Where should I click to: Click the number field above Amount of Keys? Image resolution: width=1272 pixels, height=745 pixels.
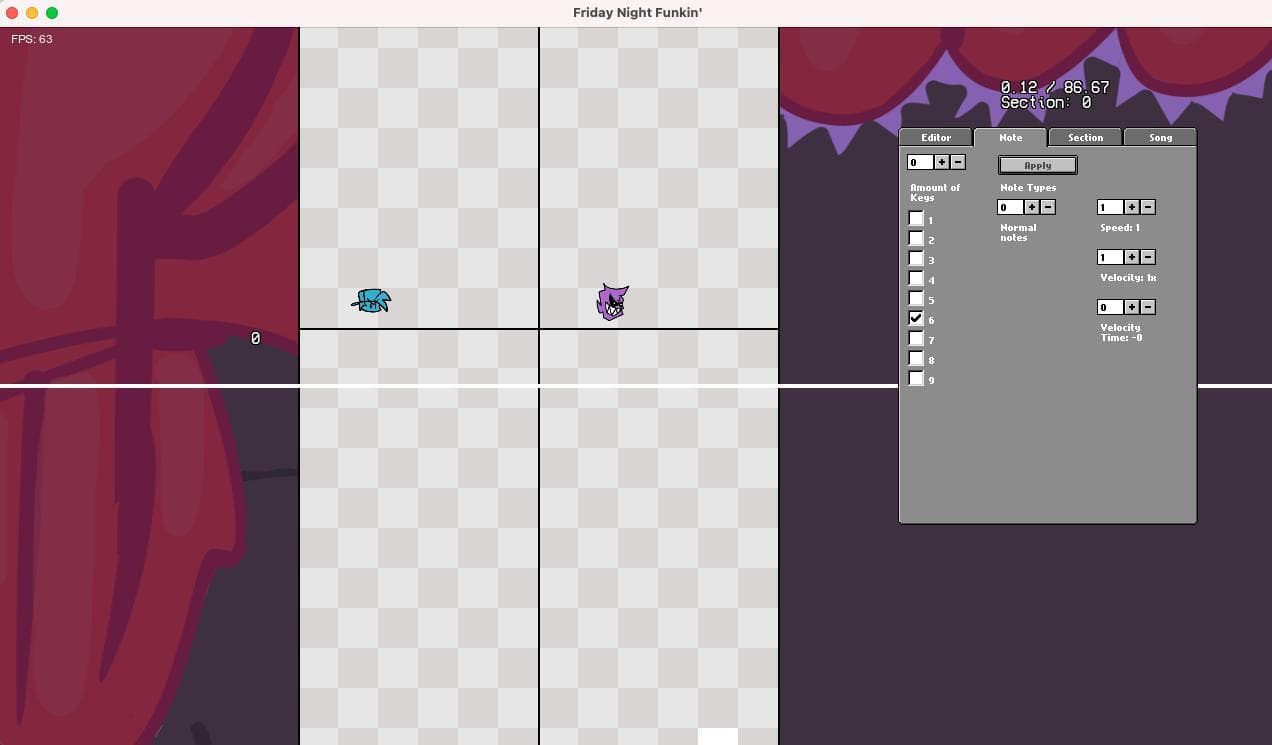coord(920,162)
